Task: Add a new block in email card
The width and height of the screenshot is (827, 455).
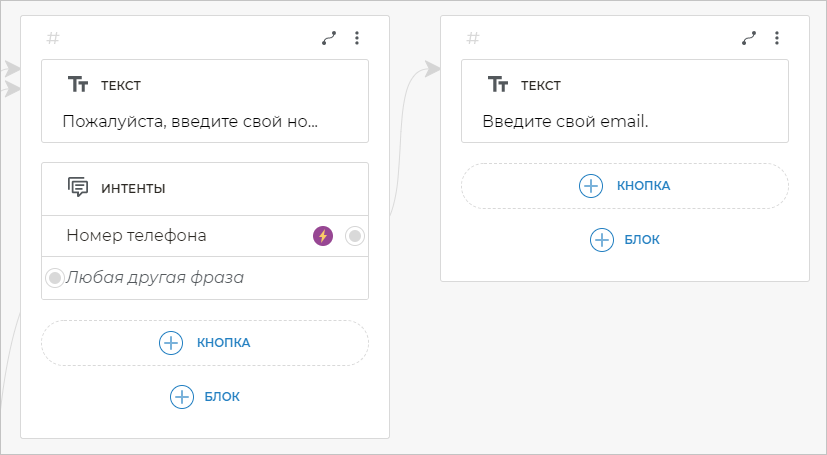Action: pyautogui.click(x=625, y=240)
